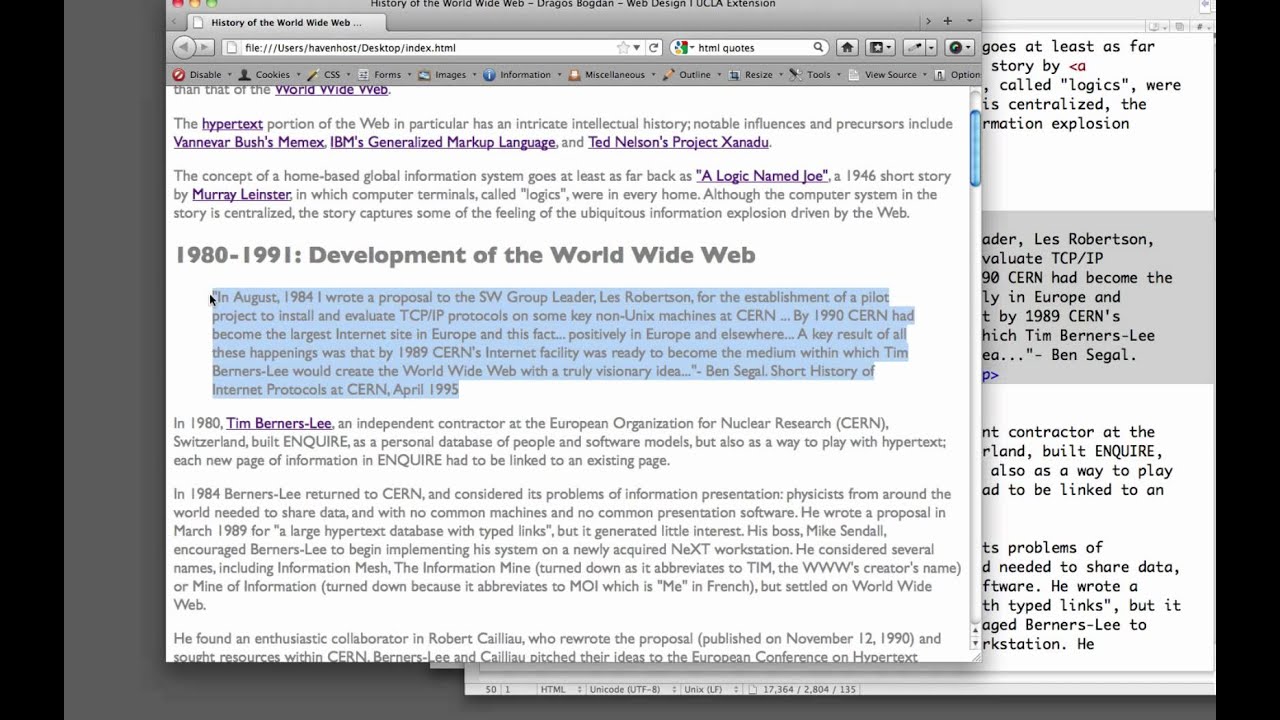Open the Unix (LF) line endings dropdown
This screenshot has width=1280, height=720.
pyautogui.click(x=709, y=689)
